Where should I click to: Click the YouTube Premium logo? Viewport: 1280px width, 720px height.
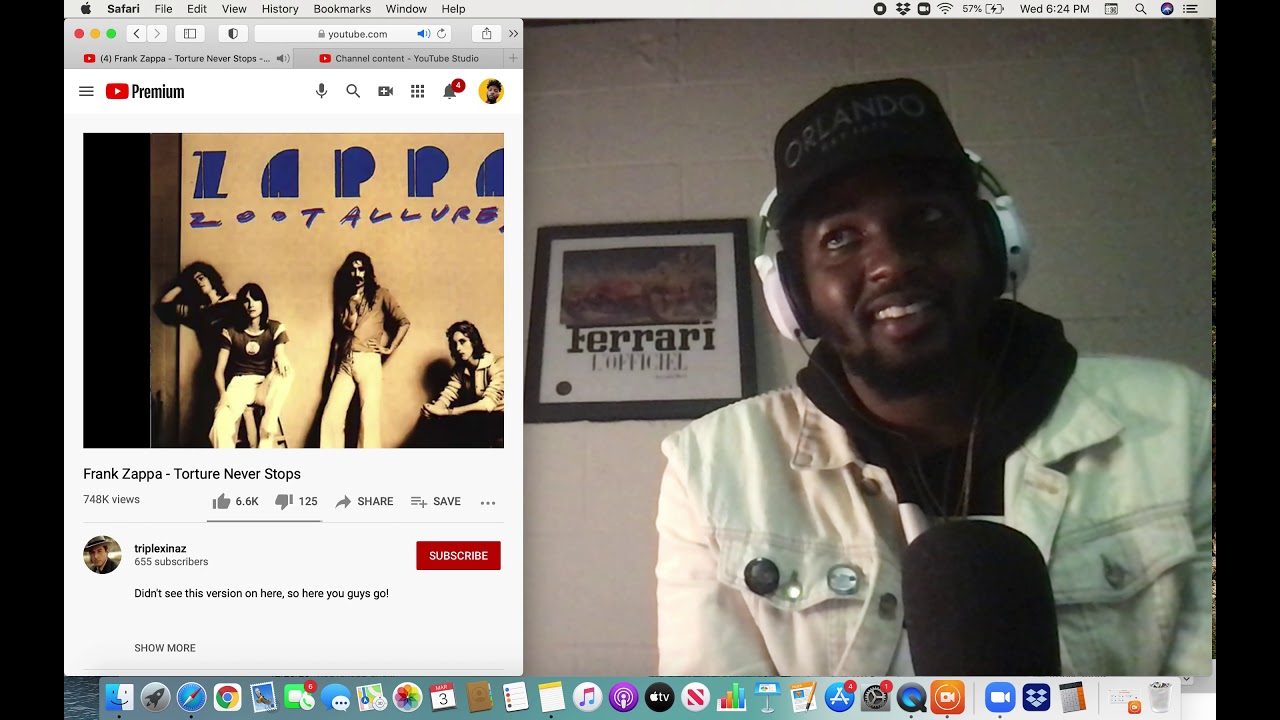(x=145, y=91)
